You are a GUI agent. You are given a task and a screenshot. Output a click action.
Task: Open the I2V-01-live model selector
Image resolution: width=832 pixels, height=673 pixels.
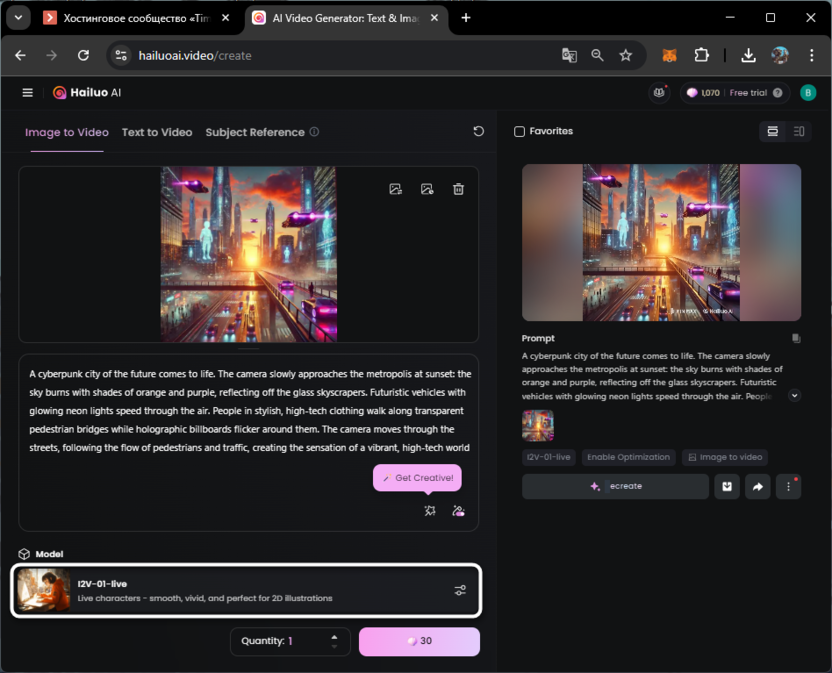click(x=246, y=590)
